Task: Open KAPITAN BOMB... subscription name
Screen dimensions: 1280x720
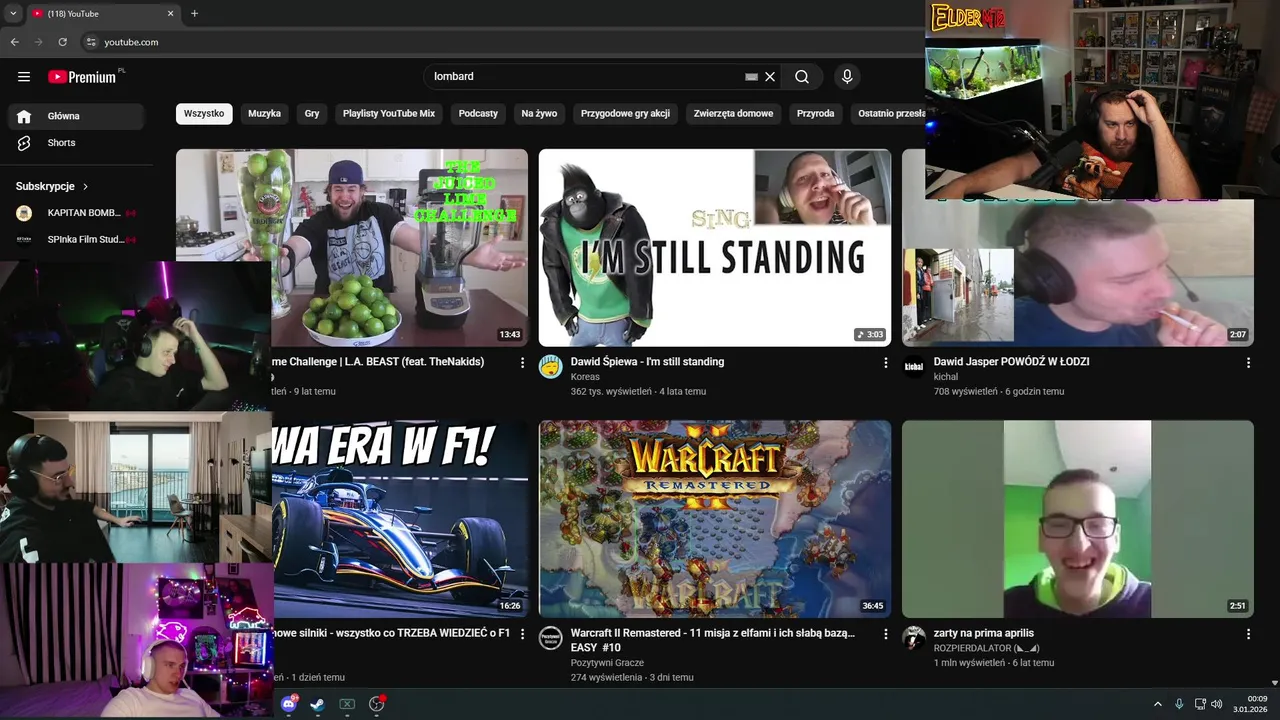Action: (84, 213)
